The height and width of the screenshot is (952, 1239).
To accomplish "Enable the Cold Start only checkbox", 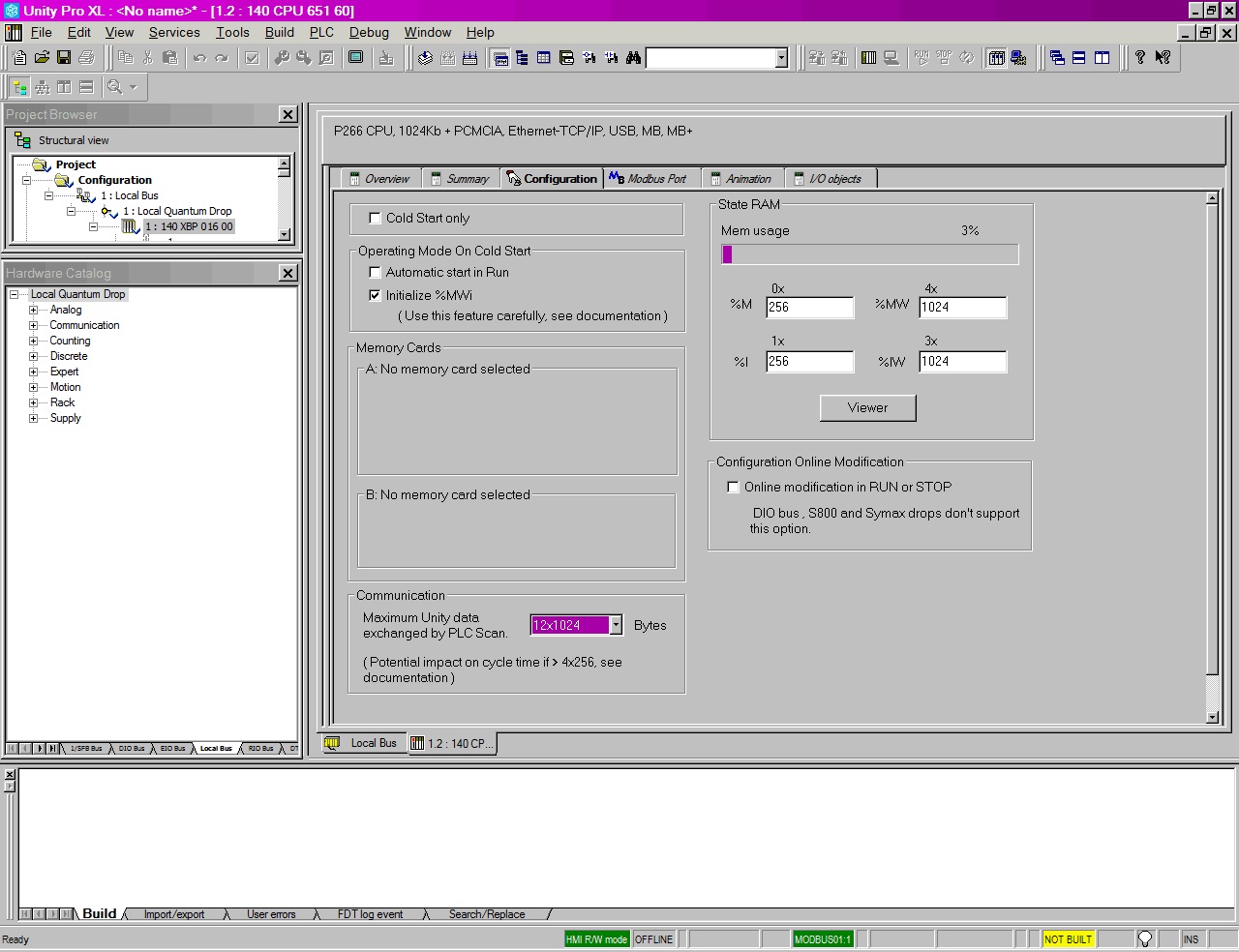I will click(376, 219).
